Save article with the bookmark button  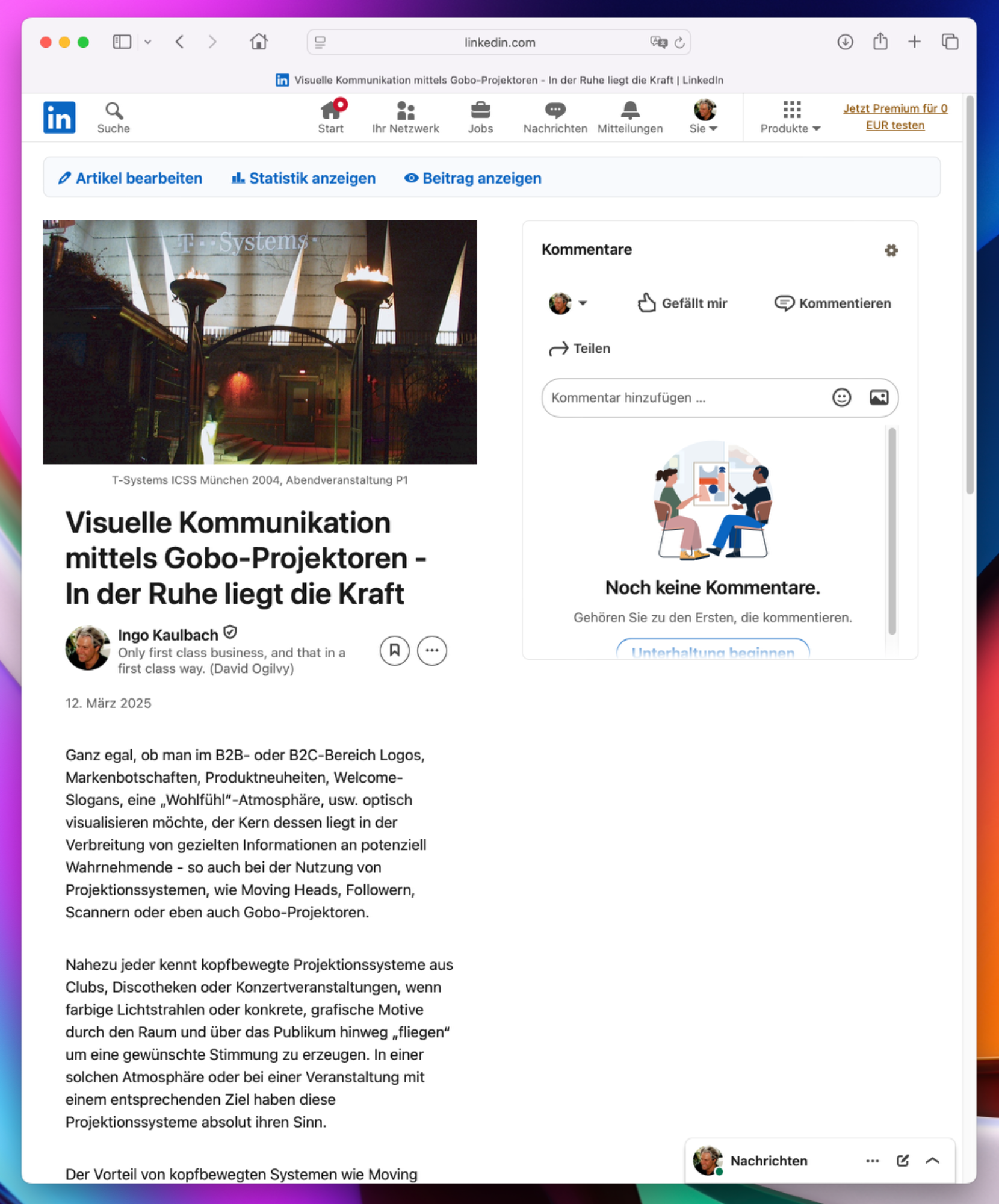click(394, 650)
